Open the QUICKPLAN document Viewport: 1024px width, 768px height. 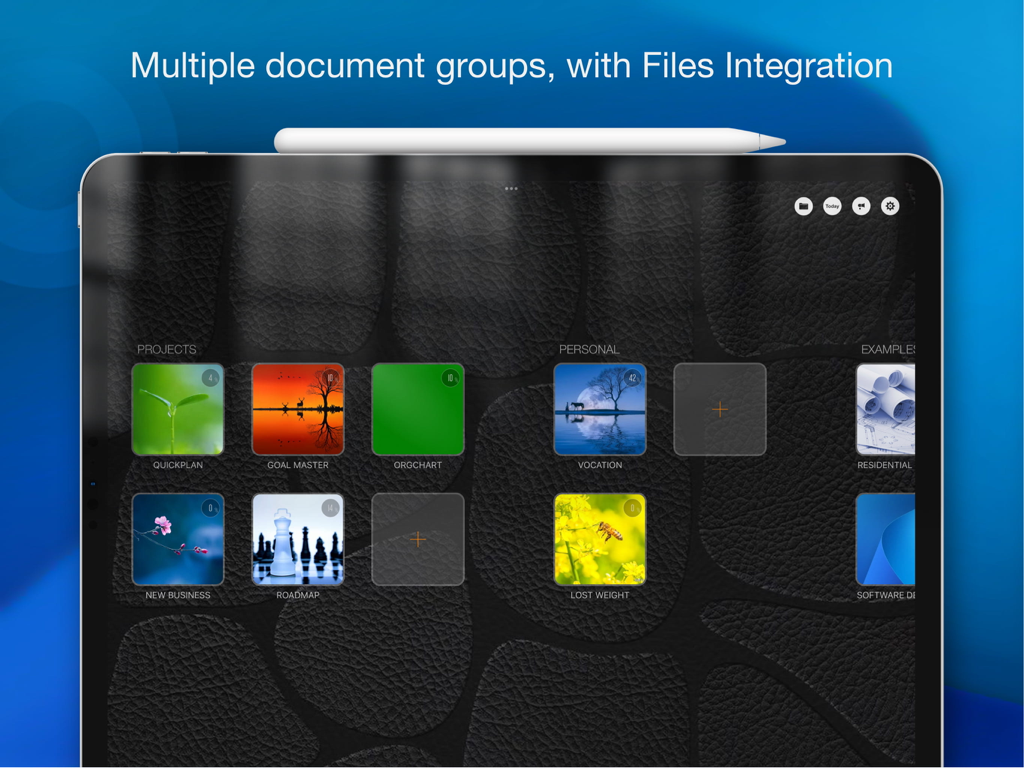point(177,408)
